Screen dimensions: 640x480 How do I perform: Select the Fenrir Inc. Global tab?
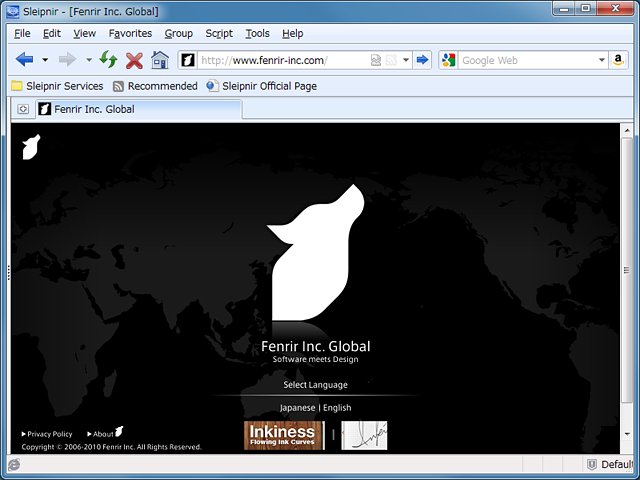pyautogui.click(x=139, y=109)
